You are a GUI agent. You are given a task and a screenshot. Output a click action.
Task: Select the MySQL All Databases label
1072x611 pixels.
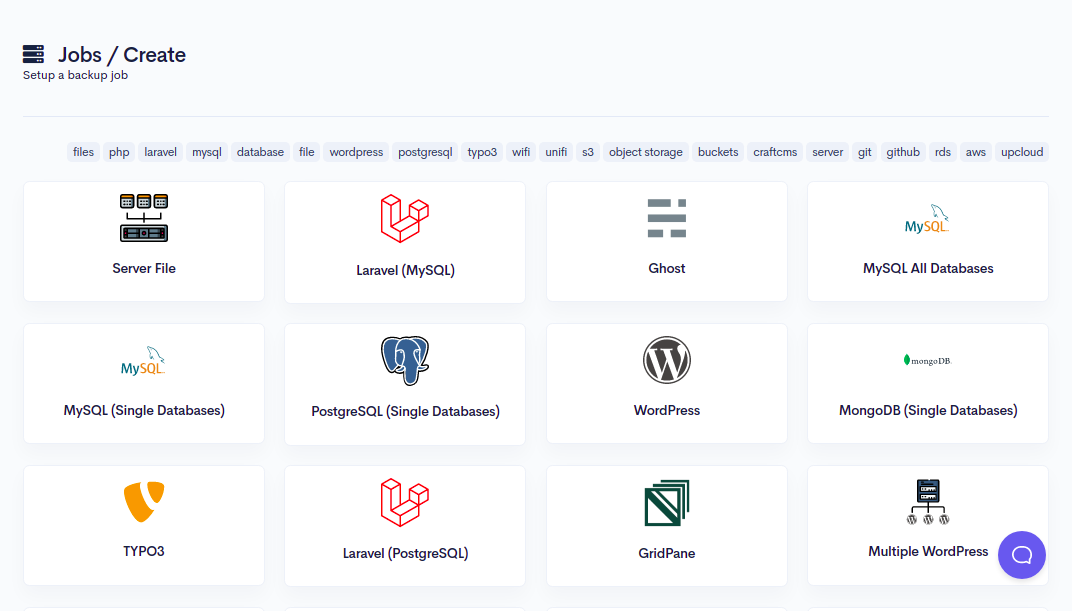pos(928,269)
